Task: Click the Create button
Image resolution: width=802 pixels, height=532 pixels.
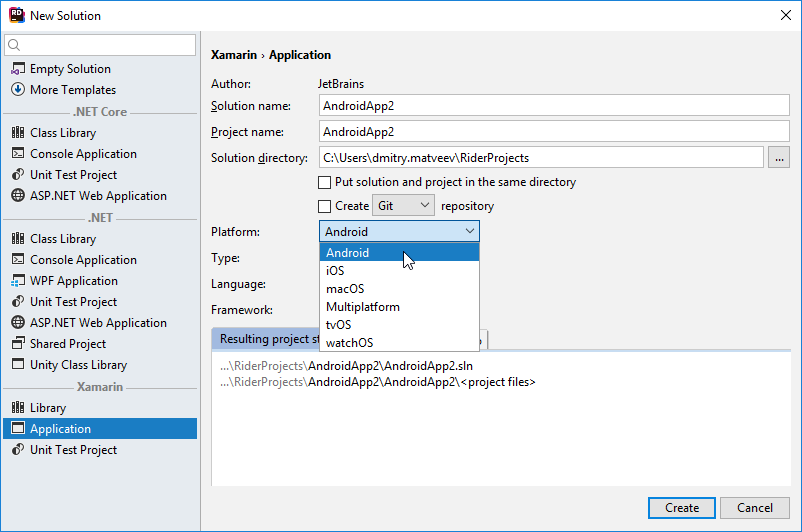Action: pos(682,508)
